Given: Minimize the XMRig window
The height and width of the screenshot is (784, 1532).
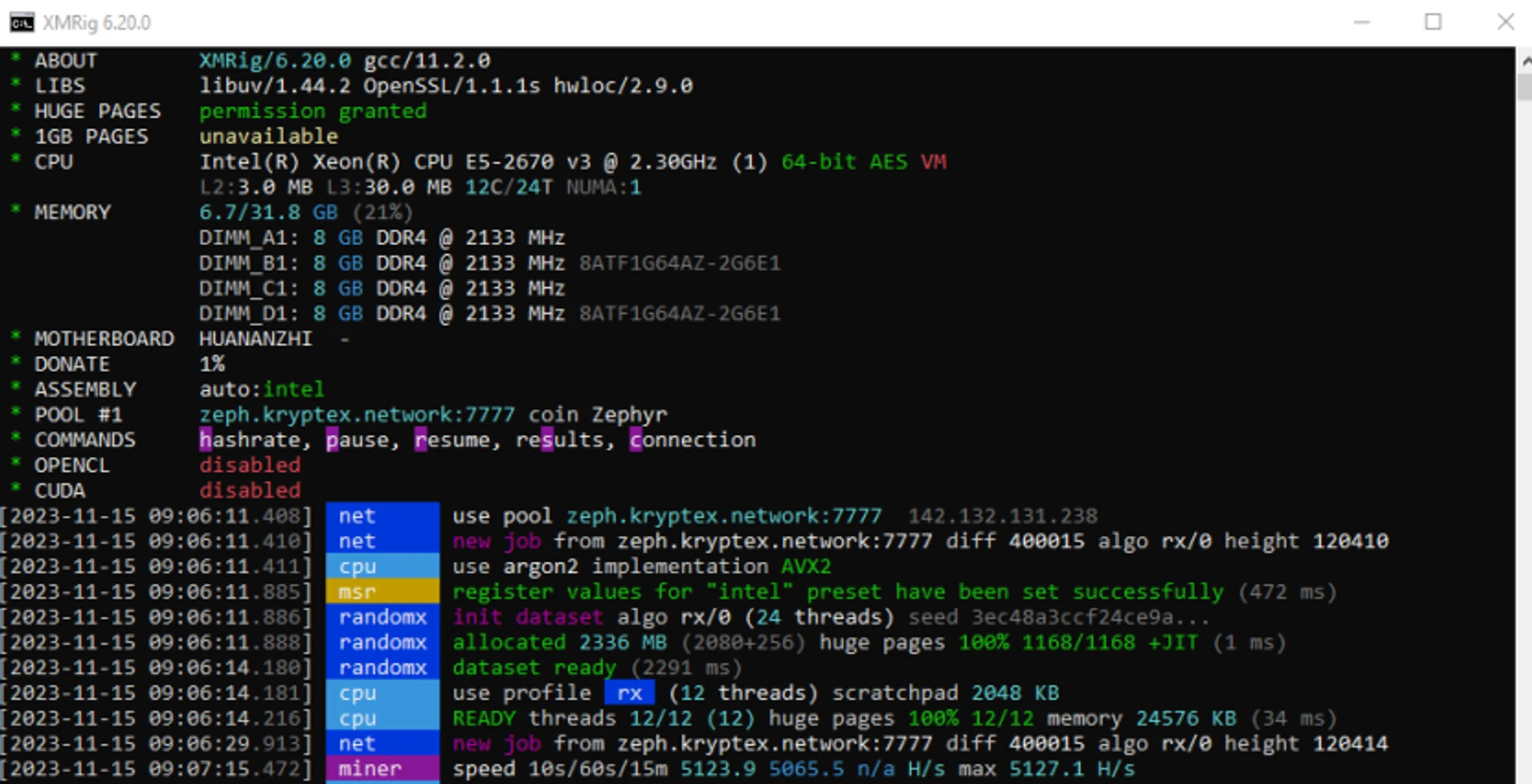Looking at the screenshot, I should 1361,22.
